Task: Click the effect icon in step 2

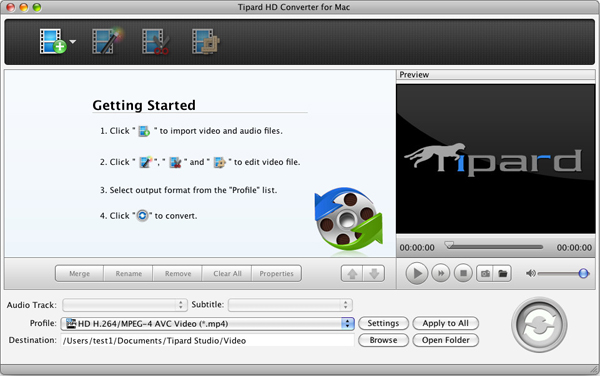Action: click(145, 162)
